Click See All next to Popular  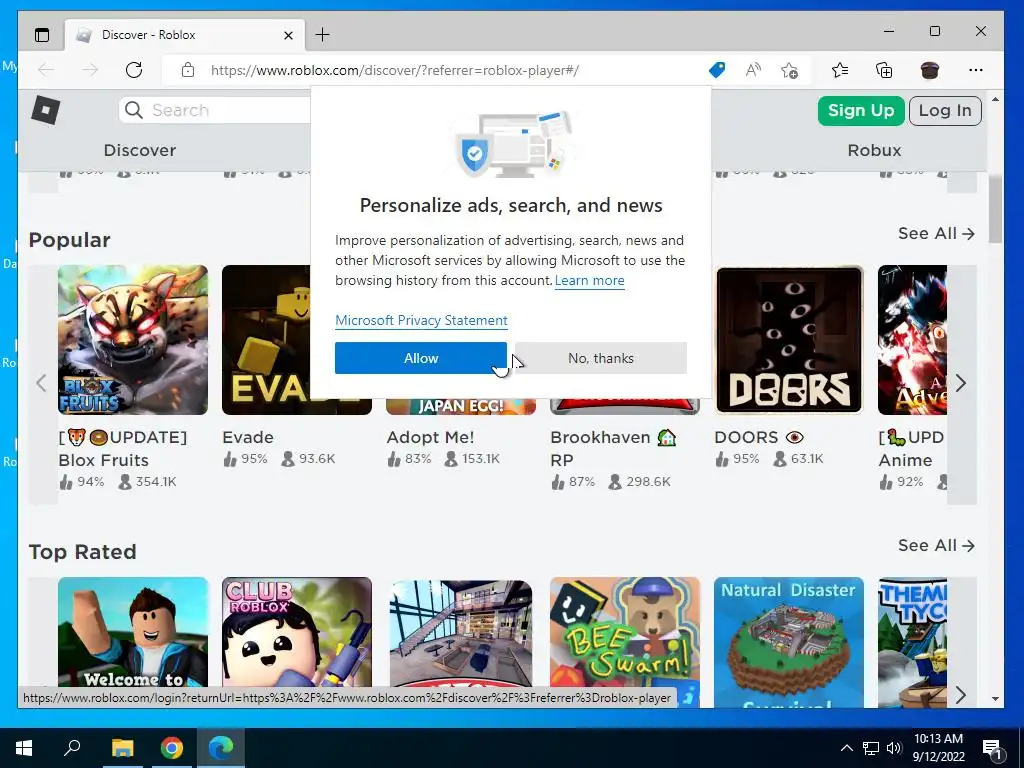coord(936,233)
